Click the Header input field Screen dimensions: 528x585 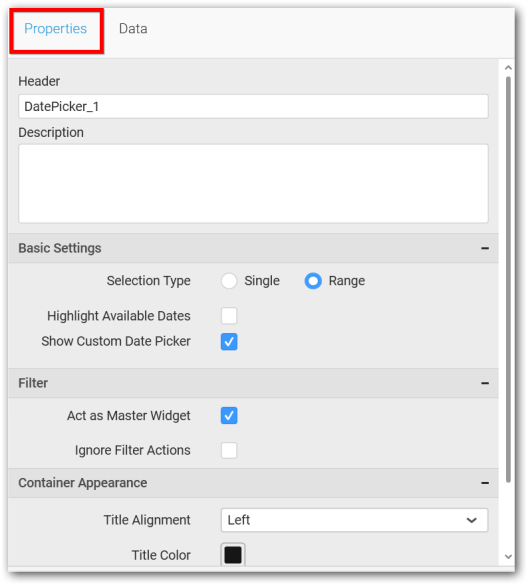(x=253, y=107)
